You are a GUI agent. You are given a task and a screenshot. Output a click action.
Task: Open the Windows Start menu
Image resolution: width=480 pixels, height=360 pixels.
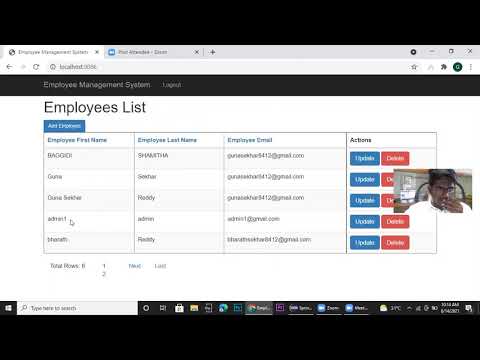tap(8, 308)
